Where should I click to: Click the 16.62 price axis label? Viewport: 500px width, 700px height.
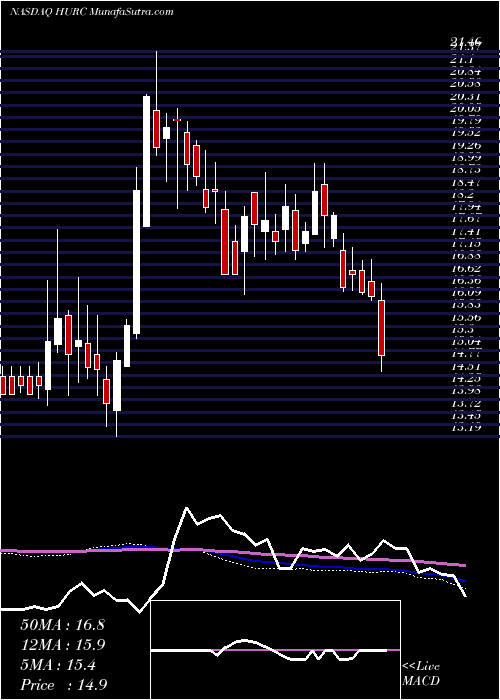[465, 269]
